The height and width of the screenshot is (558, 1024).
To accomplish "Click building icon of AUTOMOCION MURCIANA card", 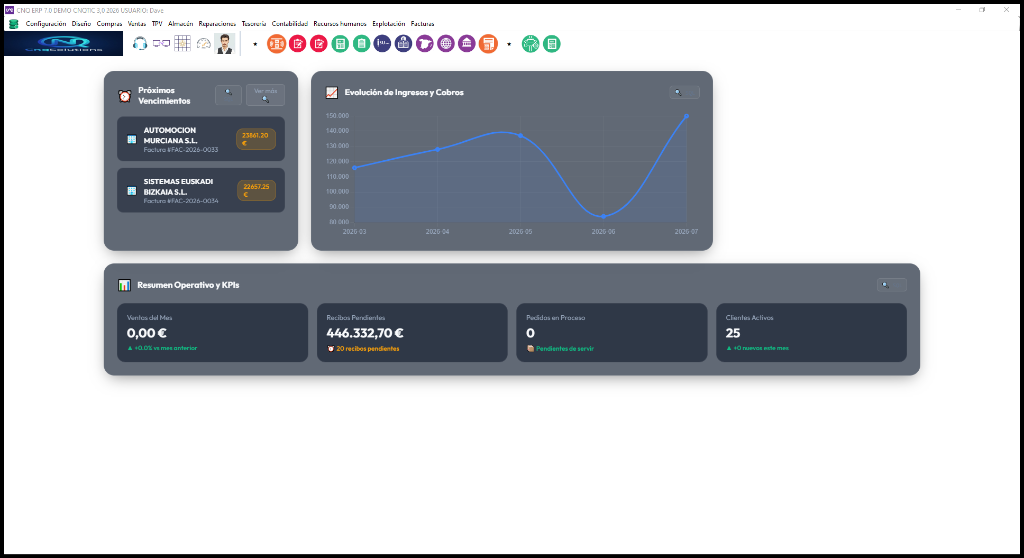I will [x=131, y=139].
